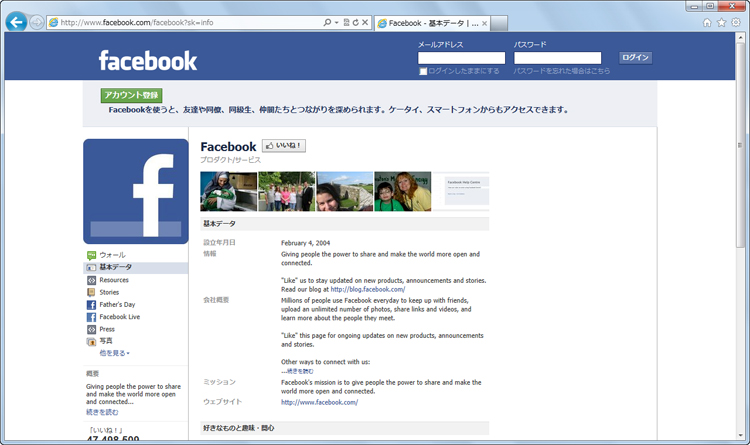Click the facebook logo in the header
The height and width of the screenshot is (445, 750).
pyautogui.click(x=148, y=61)
